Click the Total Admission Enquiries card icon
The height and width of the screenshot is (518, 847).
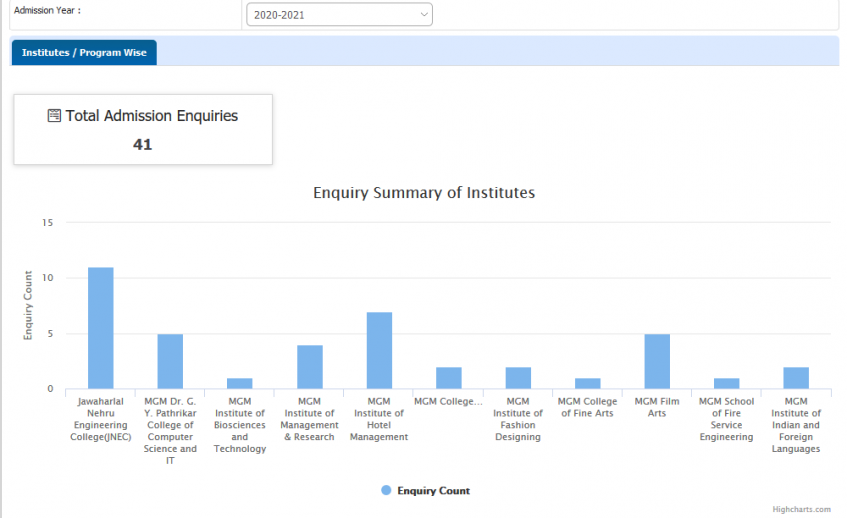(54, 116)
